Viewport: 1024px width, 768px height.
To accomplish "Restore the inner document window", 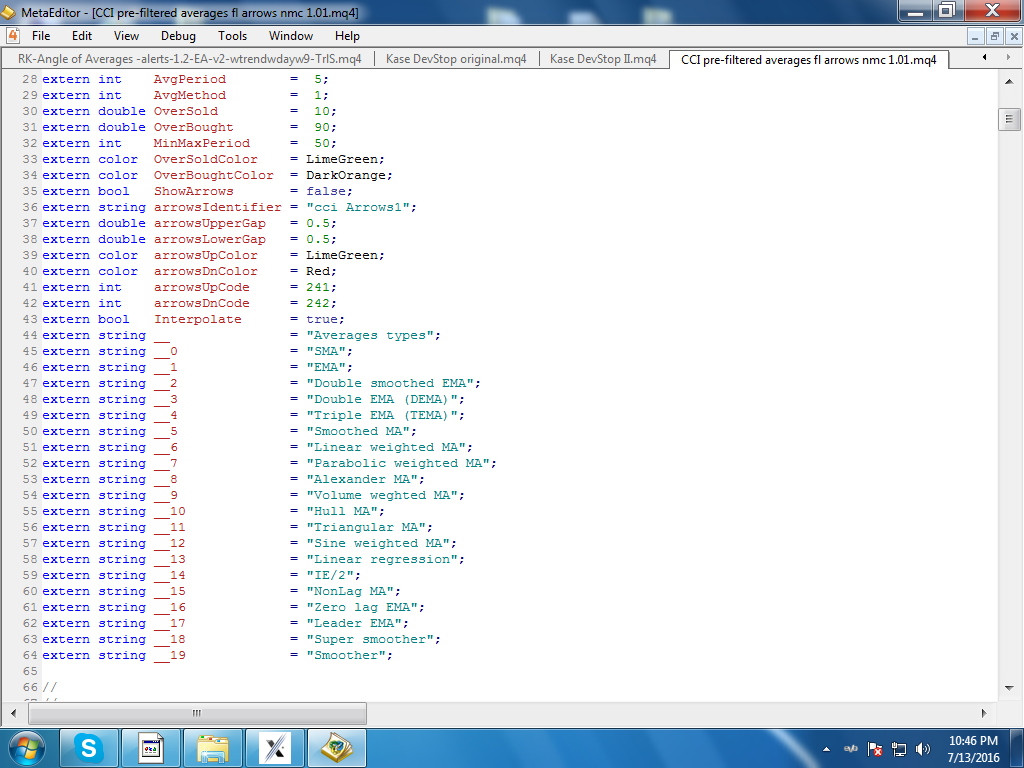I will [x=995, y=37].
